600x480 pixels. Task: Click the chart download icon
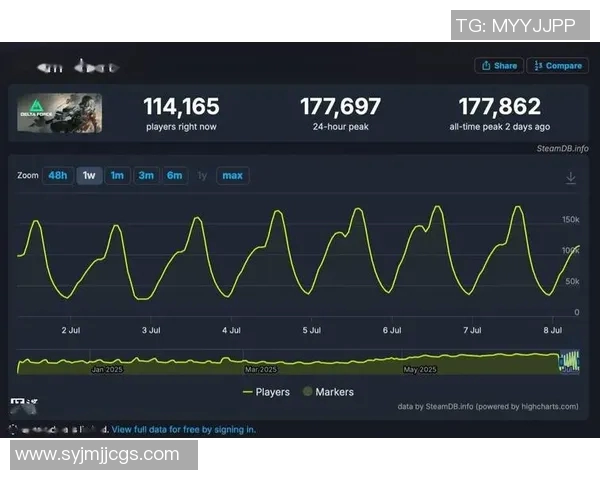pyautogui.click(x=571, y=177)
